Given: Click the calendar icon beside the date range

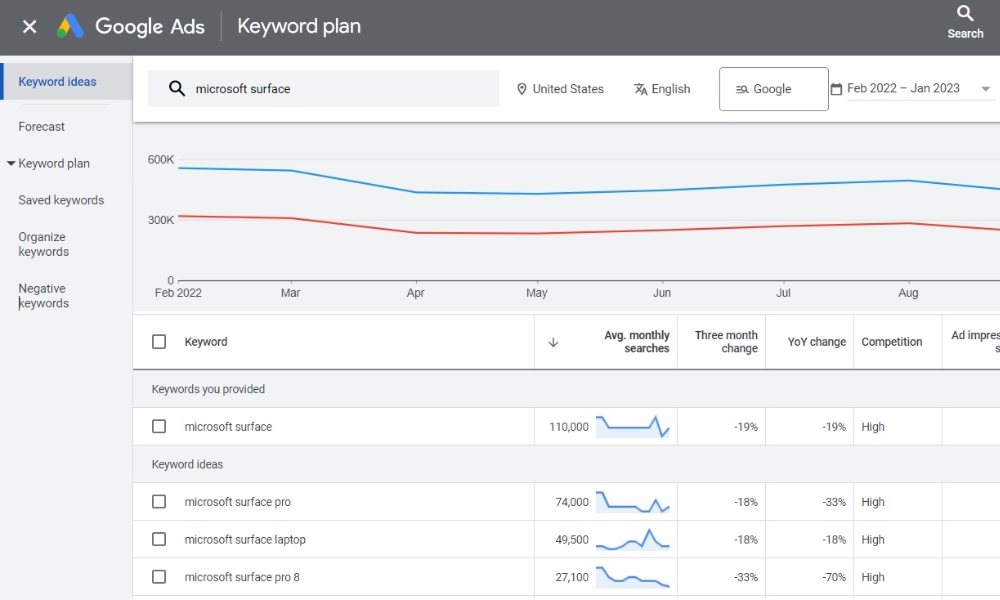Looking at the screenshot, I should (836, 89).
